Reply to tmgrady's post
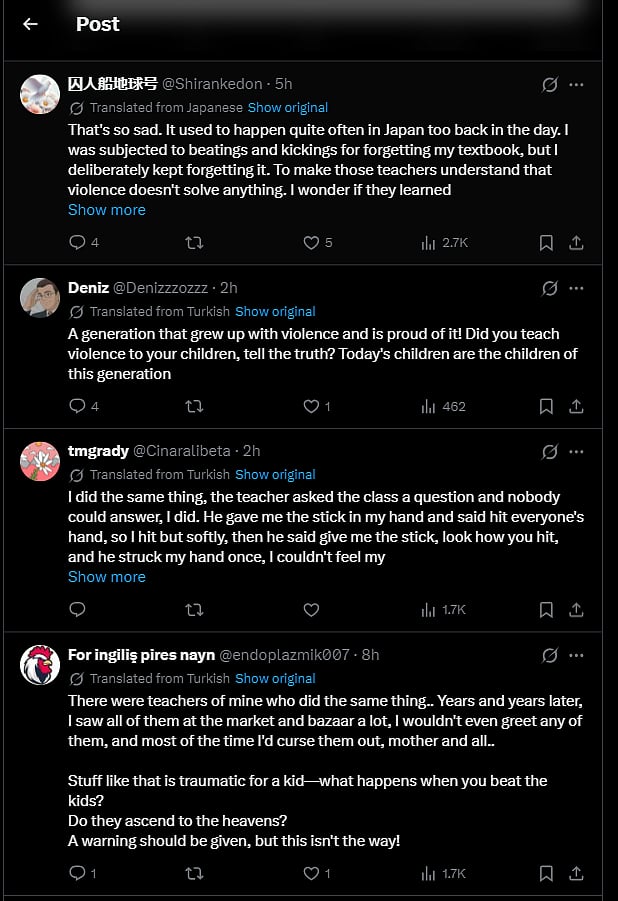Image resolution: width=618 pixels, height=901 pixels. click(77, 609)
